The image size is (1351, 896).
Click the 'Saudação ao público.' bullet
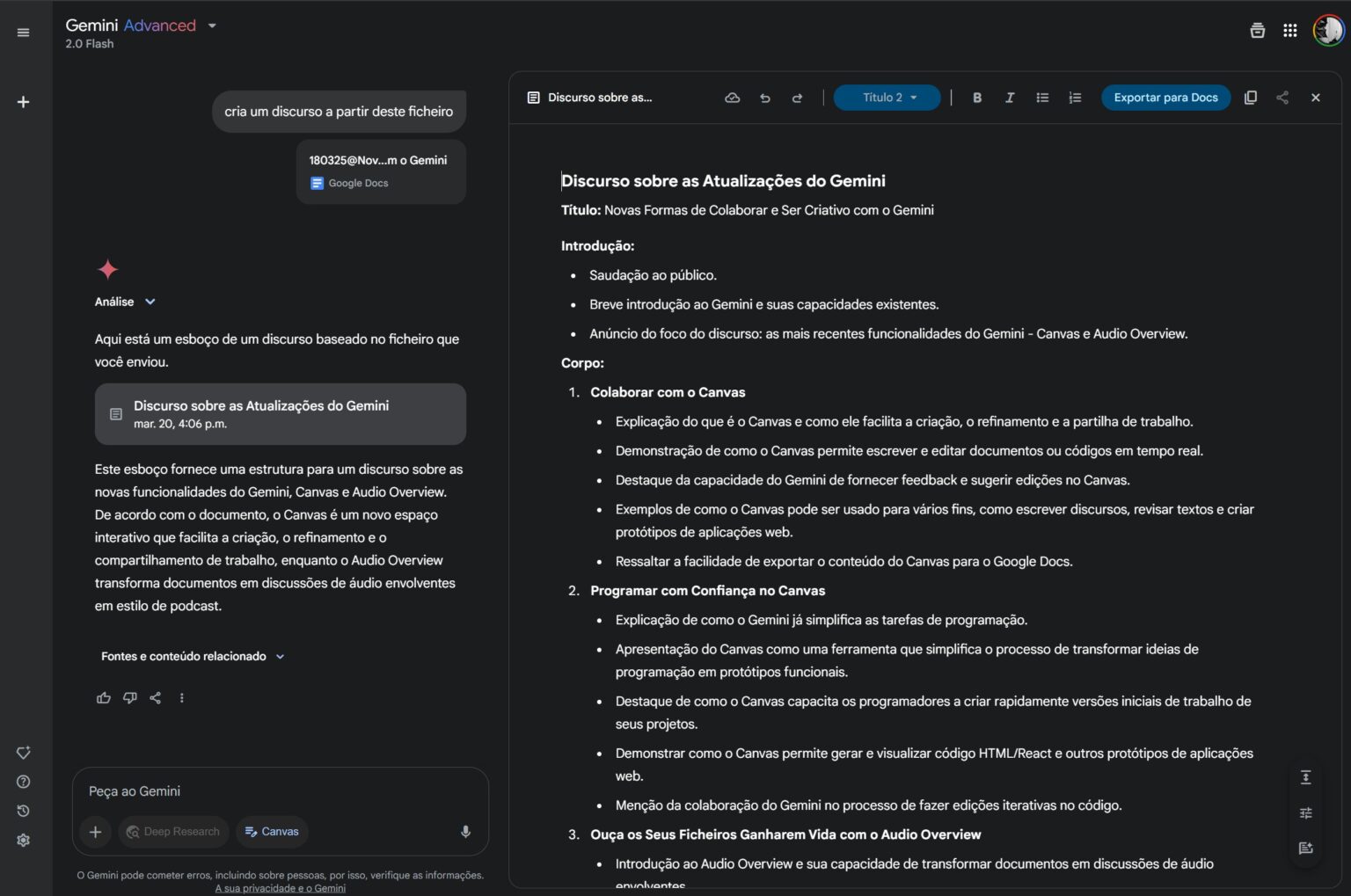click(x=653, y=275)
